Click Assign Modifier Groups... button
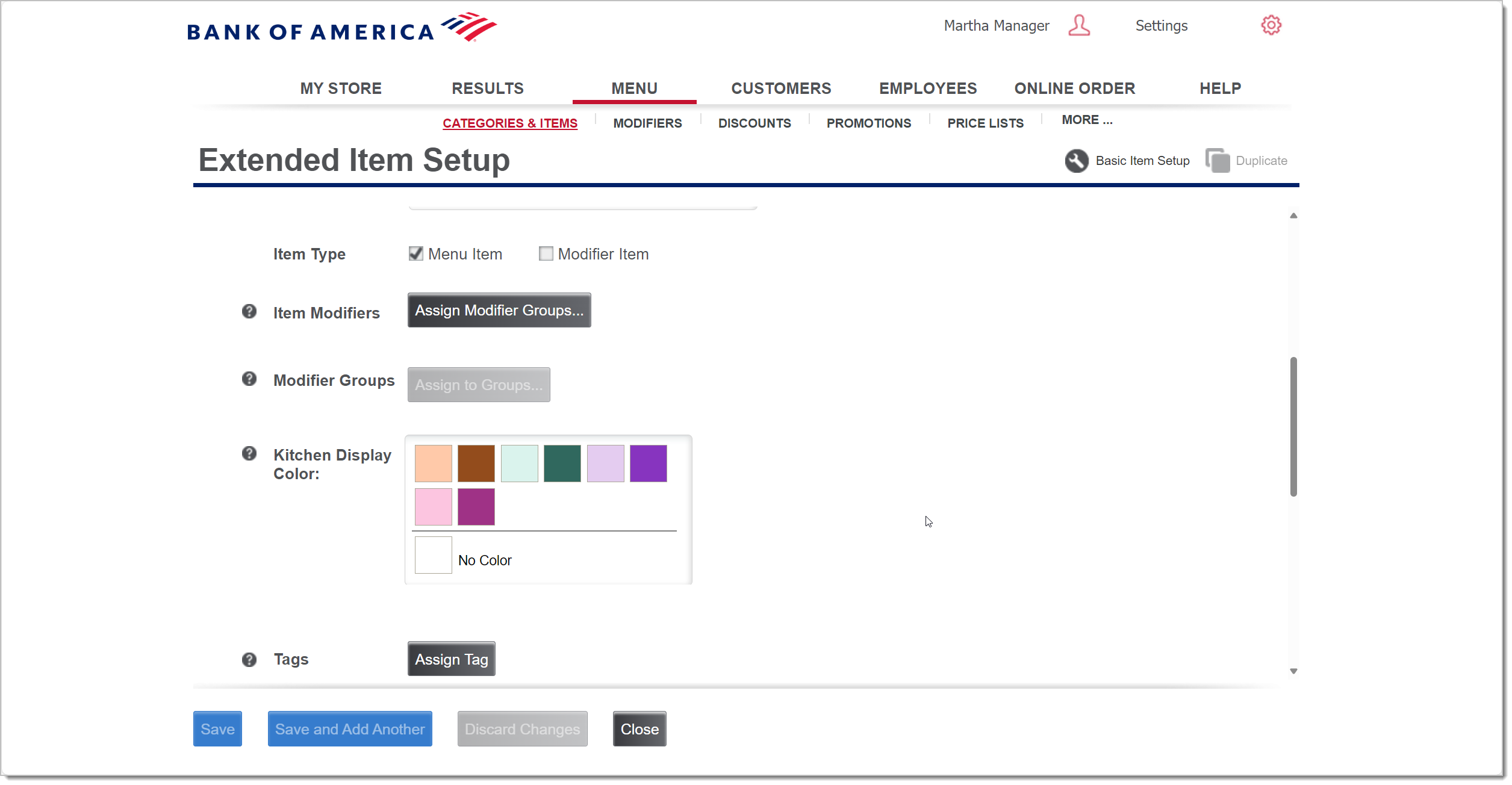This screenshot has width=1512, height=785. click(499, 311)
